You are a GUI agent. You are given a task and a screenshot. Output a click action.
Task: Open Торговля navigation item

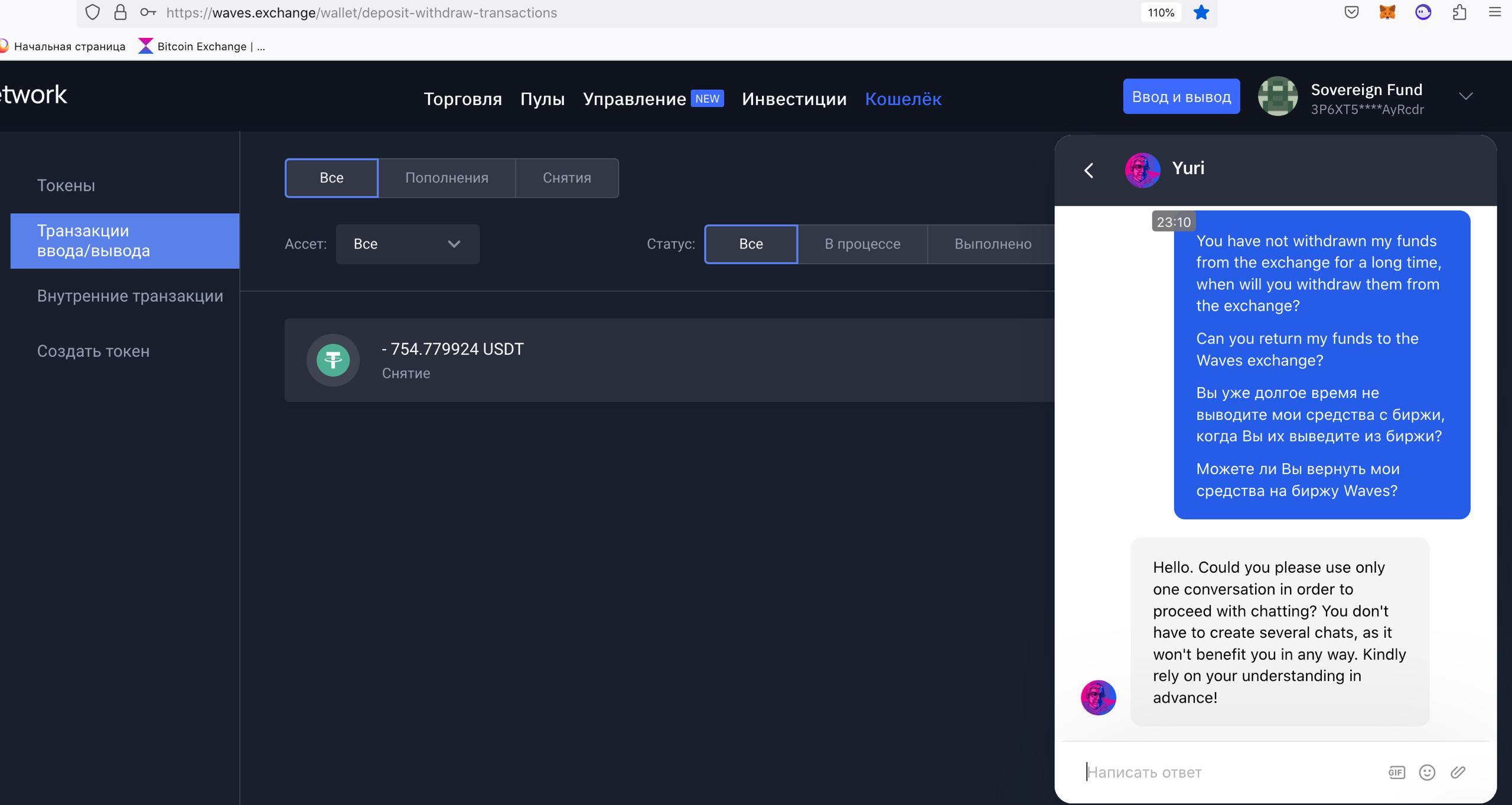point(462,99)
